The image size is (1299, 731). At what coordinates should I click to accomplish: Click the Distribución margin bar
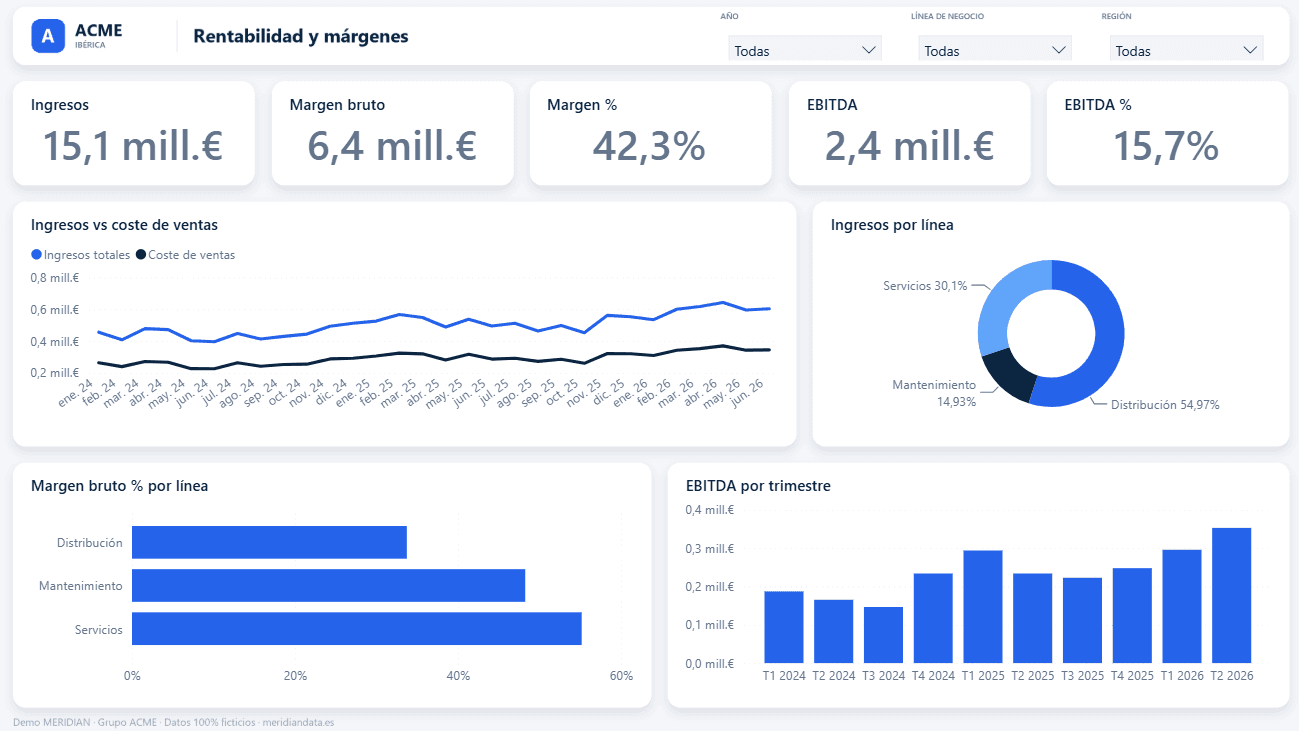(269, 542)
